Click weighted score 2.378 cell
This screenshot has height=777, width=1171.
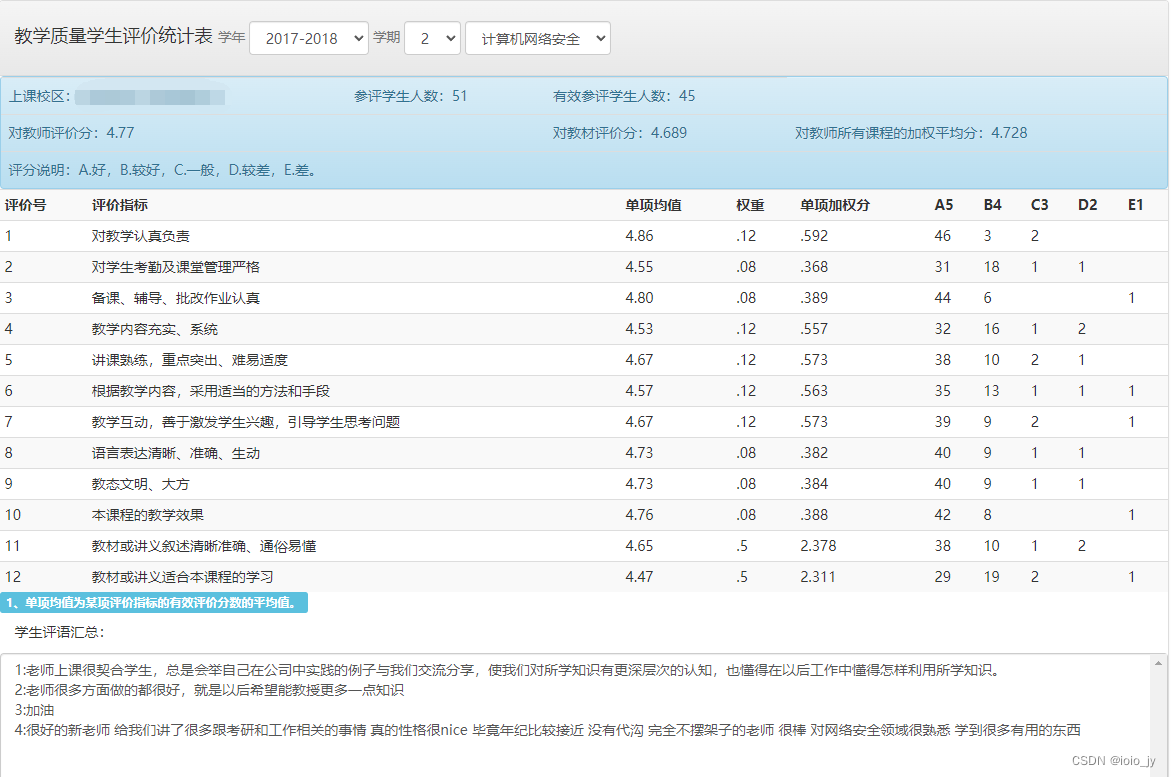pos(819,546)
